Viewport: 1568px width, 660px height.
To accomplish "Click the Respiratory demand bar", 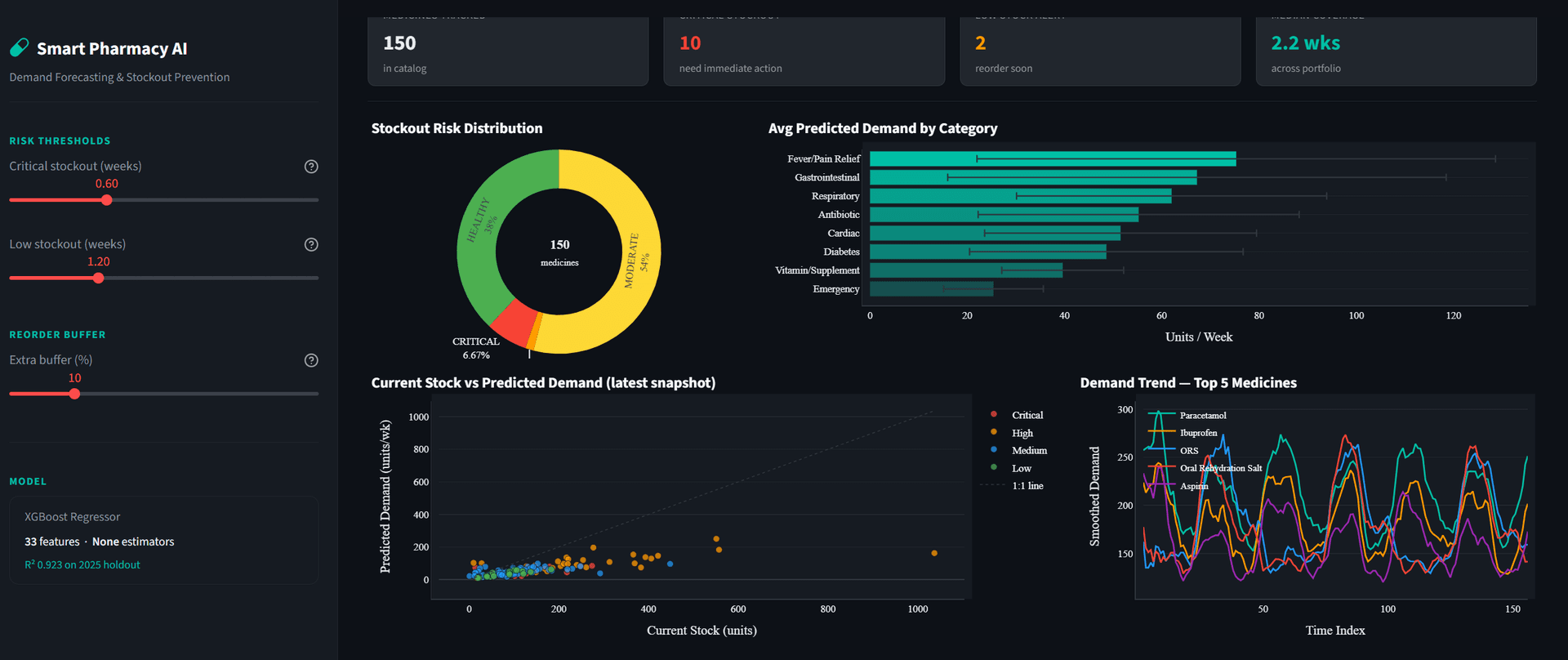I will [1020, 196].
